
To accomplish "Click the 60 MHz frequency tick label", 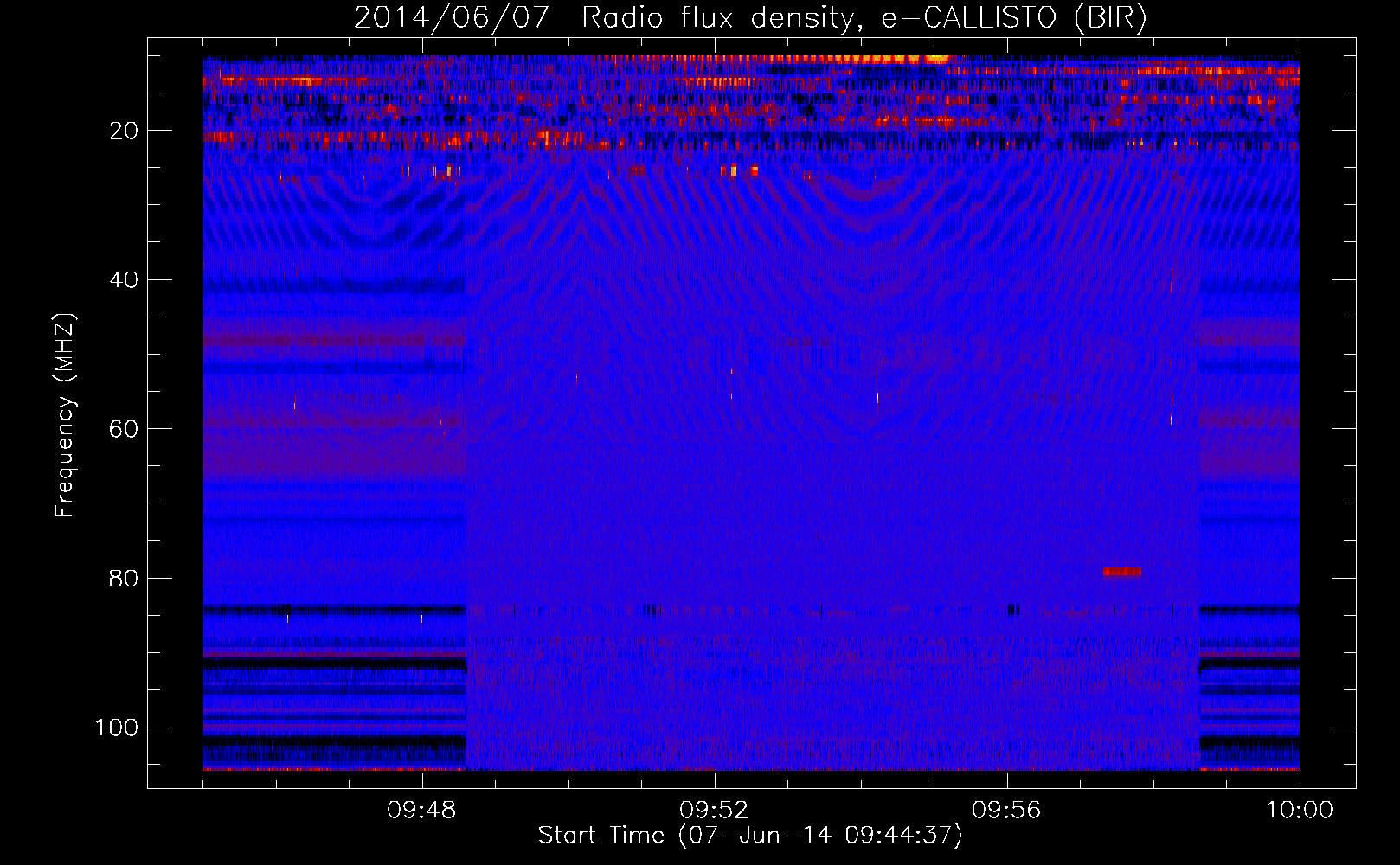I will click(125, 429).
